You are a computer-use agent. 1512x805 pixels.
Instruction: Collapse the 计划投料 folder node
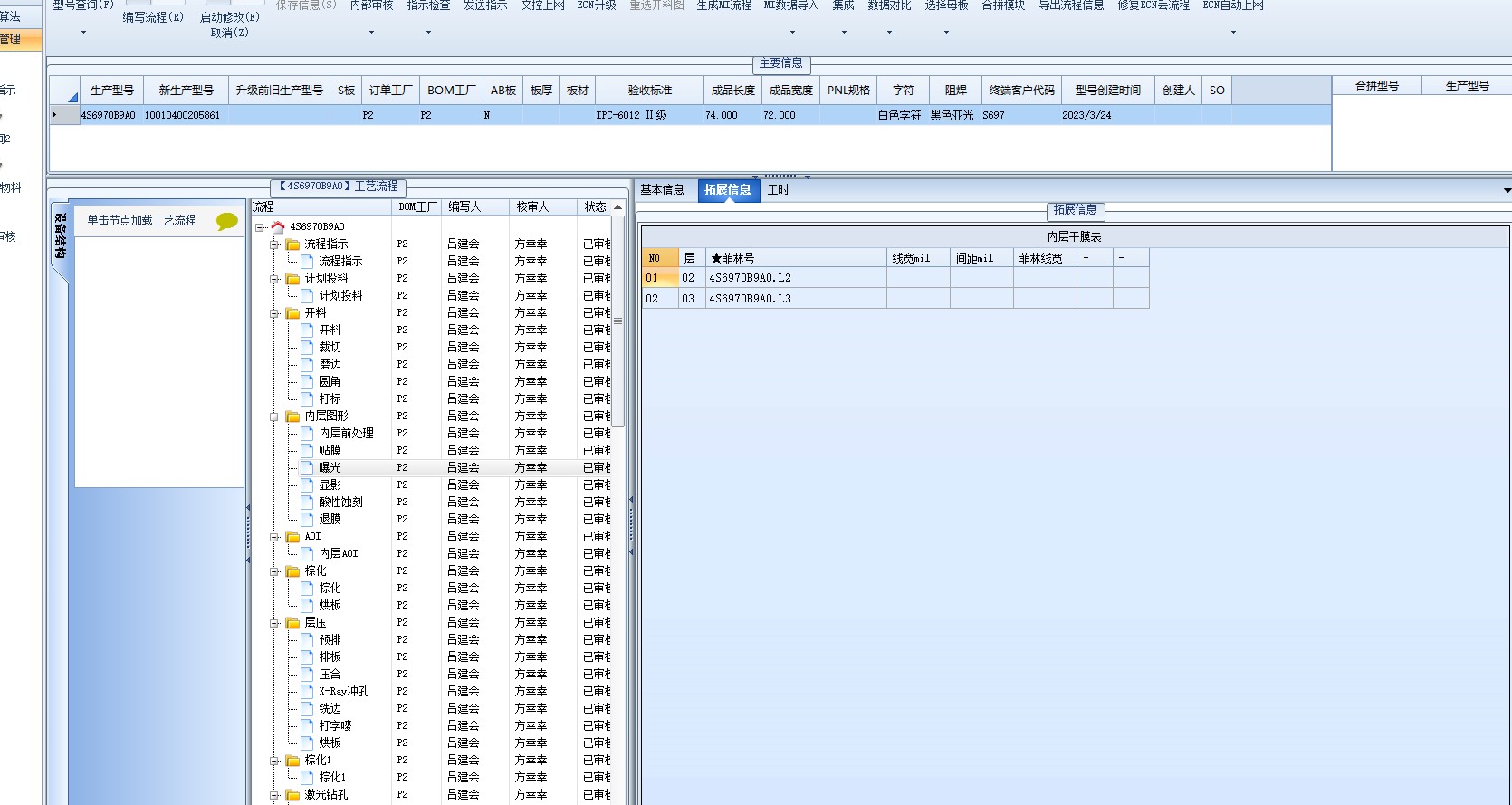point(274,279)
